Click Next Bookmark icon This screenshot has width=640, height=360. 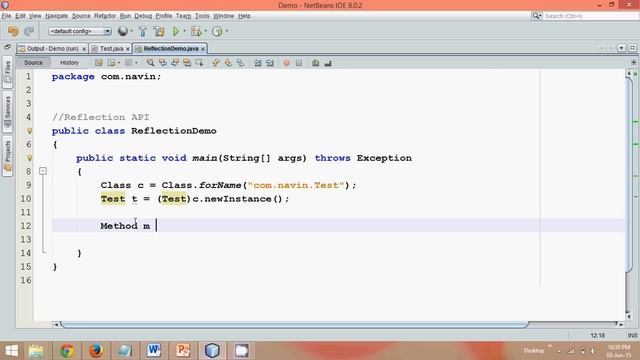point(228,63)
